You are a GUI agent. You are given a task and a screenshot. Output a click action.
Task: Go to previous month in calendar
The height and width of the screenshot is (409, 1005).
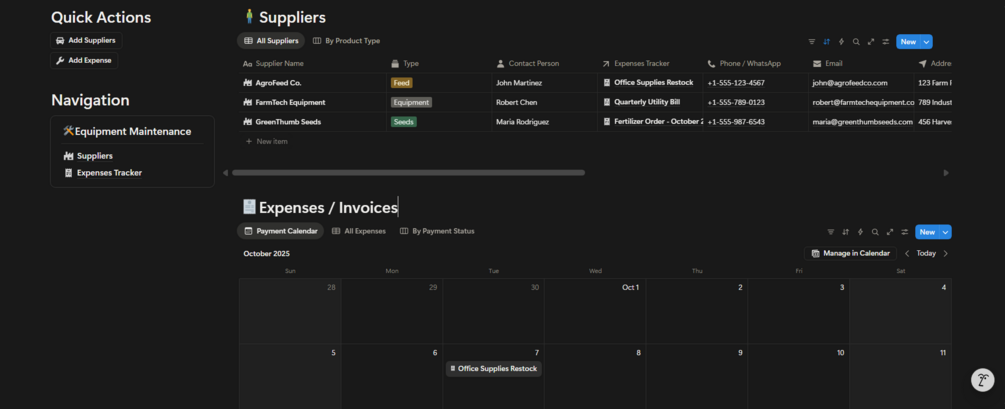907,254
